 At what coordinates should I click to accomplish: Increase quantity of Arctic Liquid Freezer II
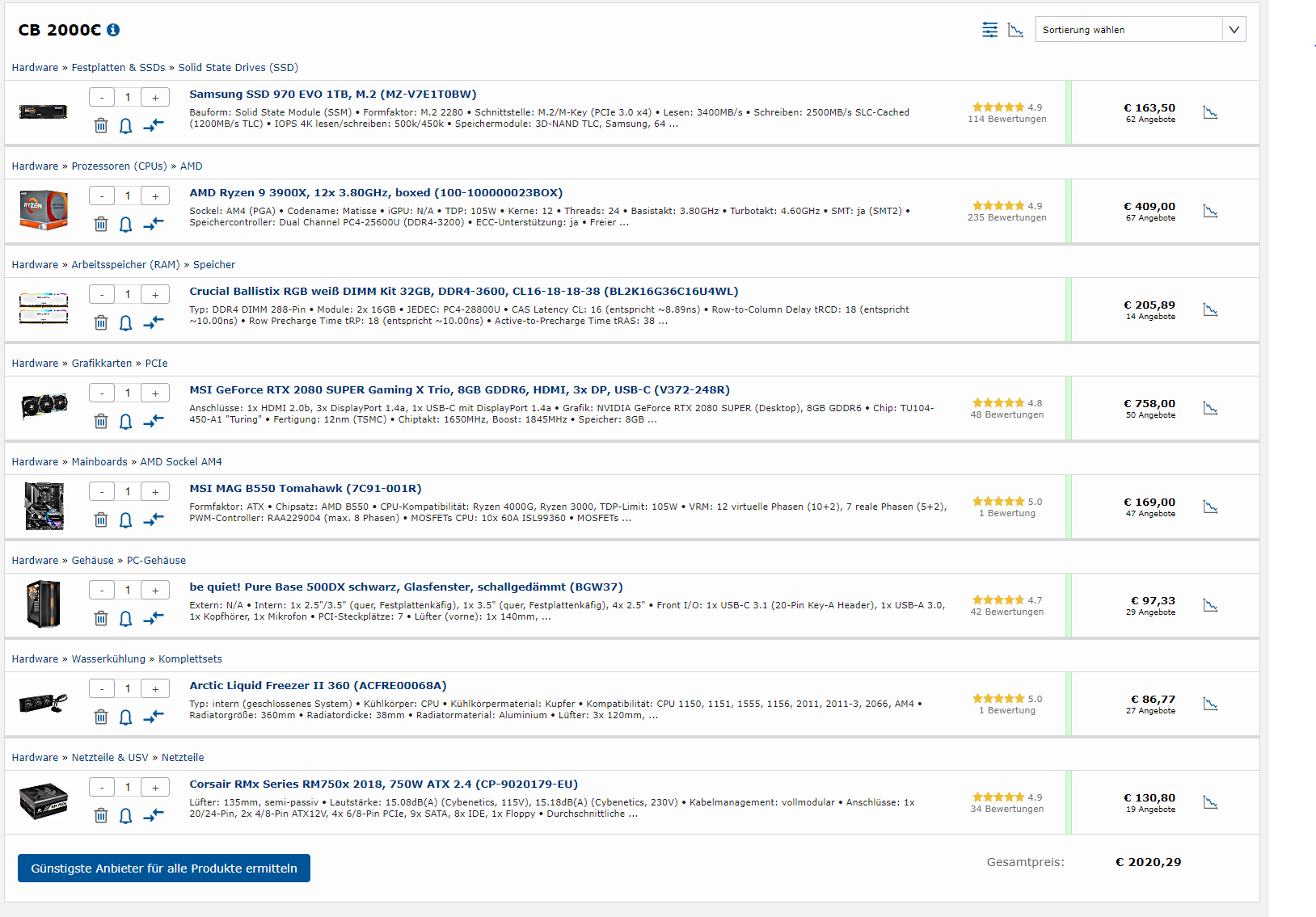[155, 688]
